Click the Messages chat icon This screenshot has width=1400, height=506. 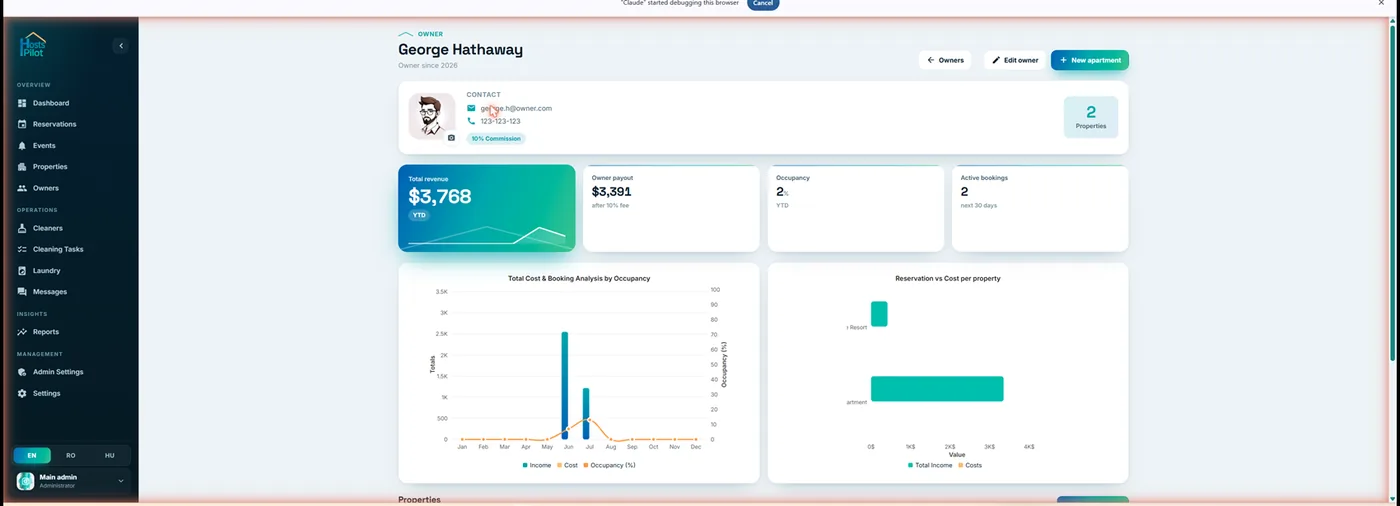click(x=22, y=292)
